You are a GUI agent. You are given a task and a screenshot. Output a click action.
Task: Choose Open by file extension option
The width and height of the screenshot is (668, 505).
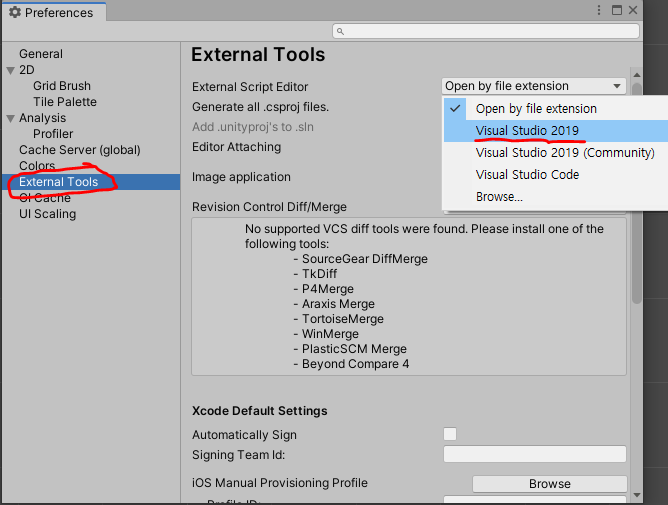556,109
